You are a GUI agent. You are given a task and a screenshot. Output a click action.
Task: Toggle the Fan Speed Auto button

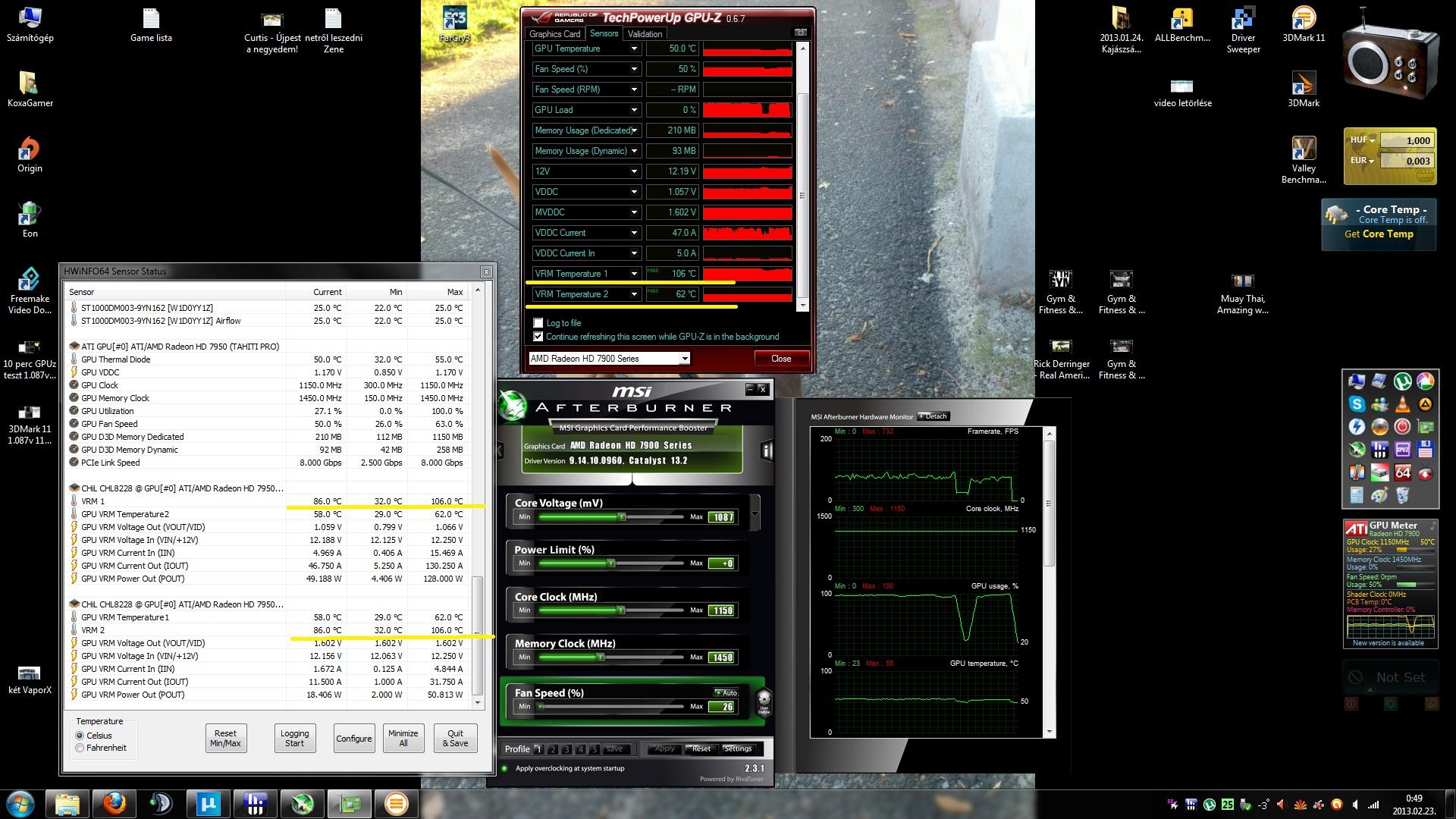(x=726, y=692)
